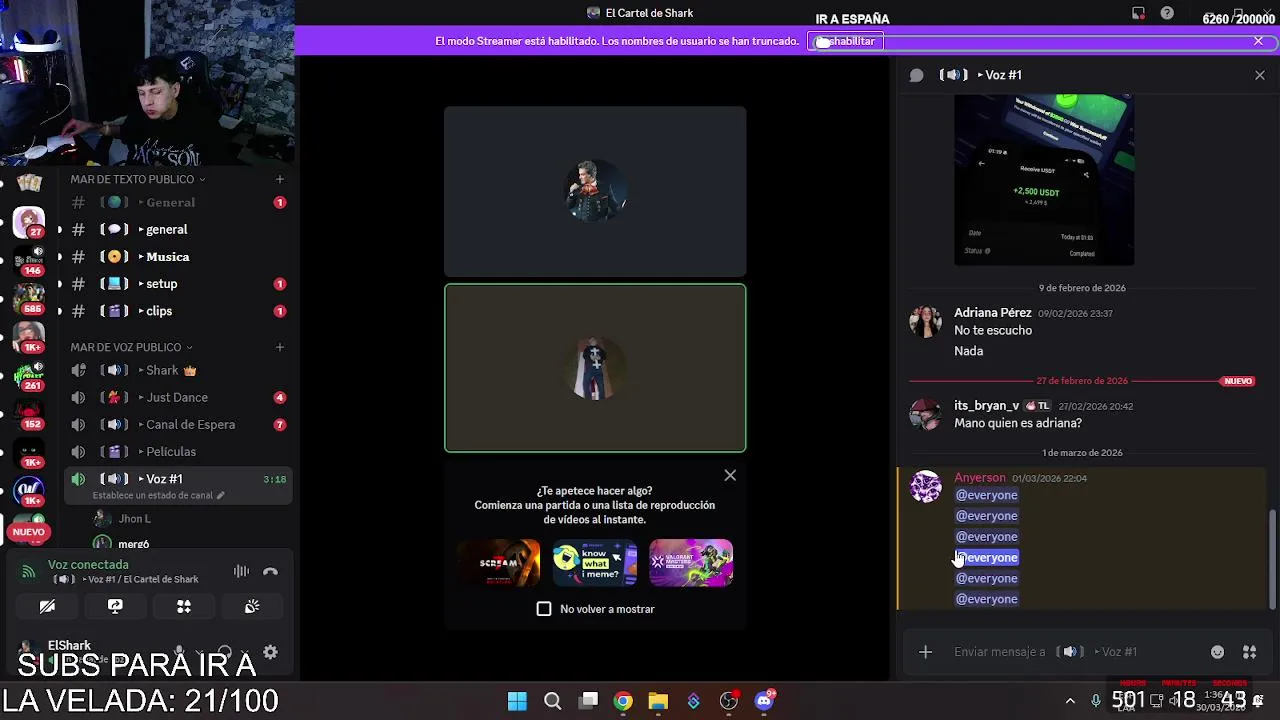Viewport: 1280px width, 720px height.
Task: Open attachment plus button in chat
Action: click(x=925, y=652)
